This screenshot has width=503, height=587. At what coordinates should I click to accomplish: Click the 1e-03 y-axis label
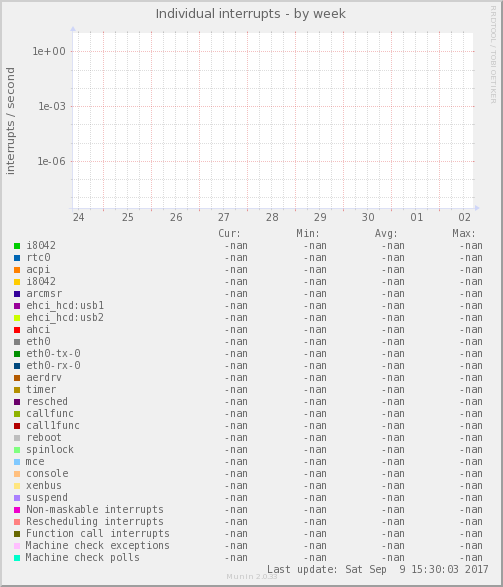click(52, 106)
